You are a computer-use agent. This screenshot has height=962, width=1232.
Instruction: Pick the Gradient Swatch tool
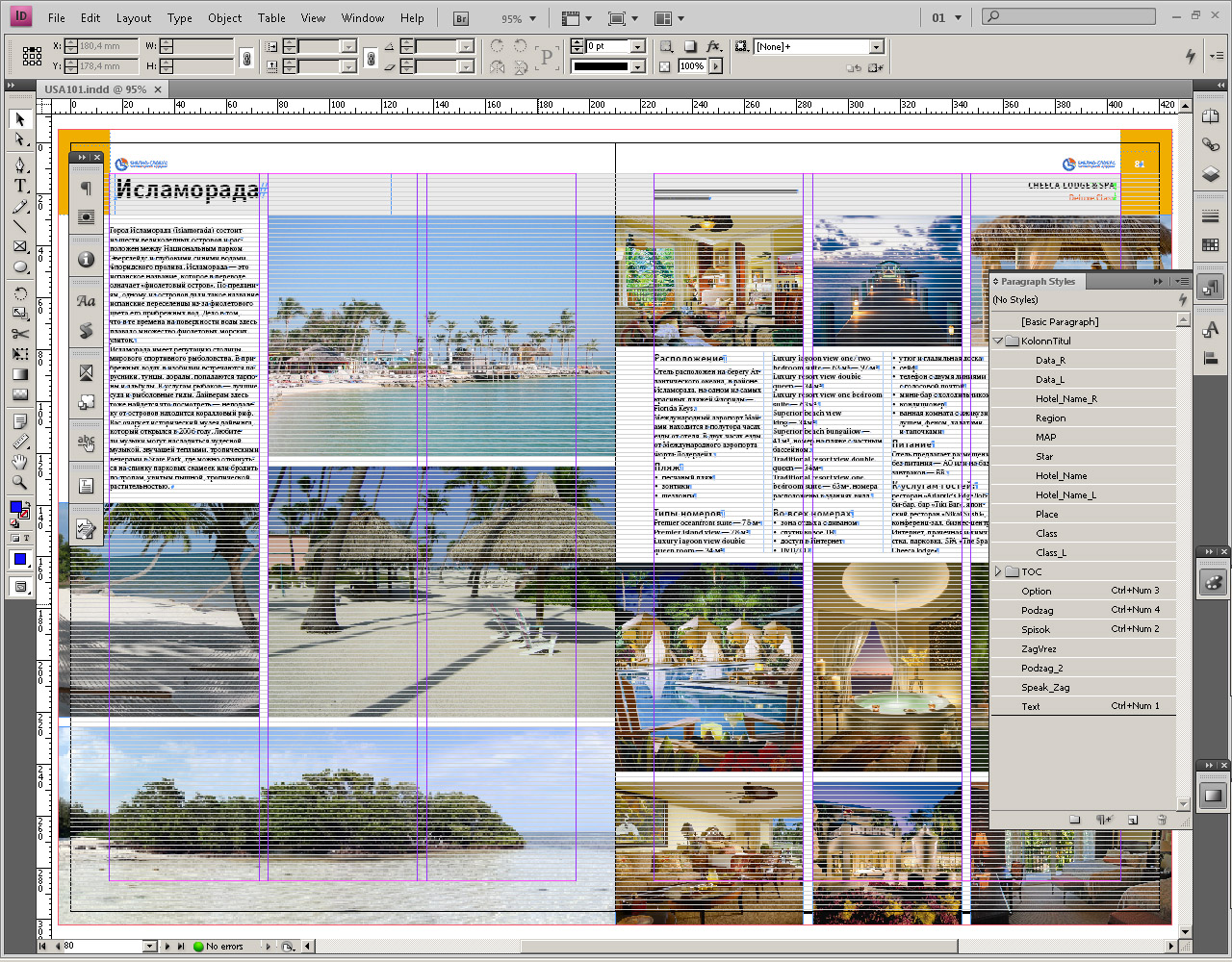click(19, 374)
